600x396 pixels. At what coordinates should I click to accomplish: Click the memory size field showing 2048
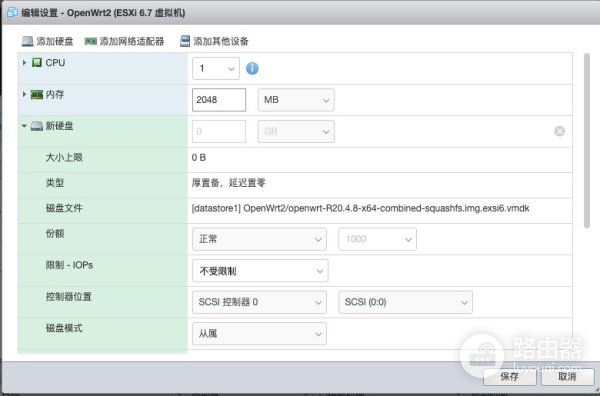point(219,100)
